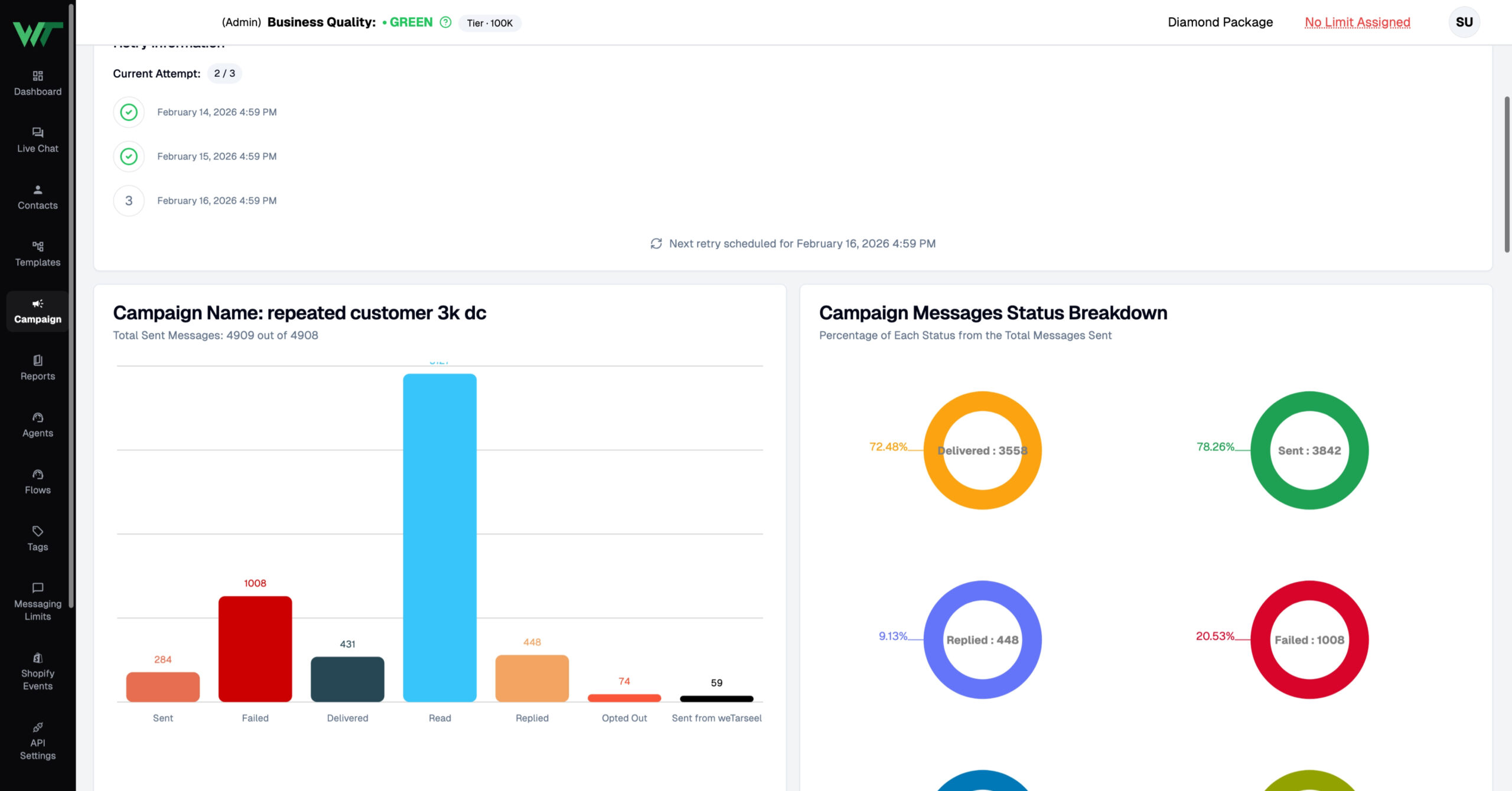This screenshot has width=1512, height=791.
Task: Open Messaging Limits page
Action: pos(38,602)
